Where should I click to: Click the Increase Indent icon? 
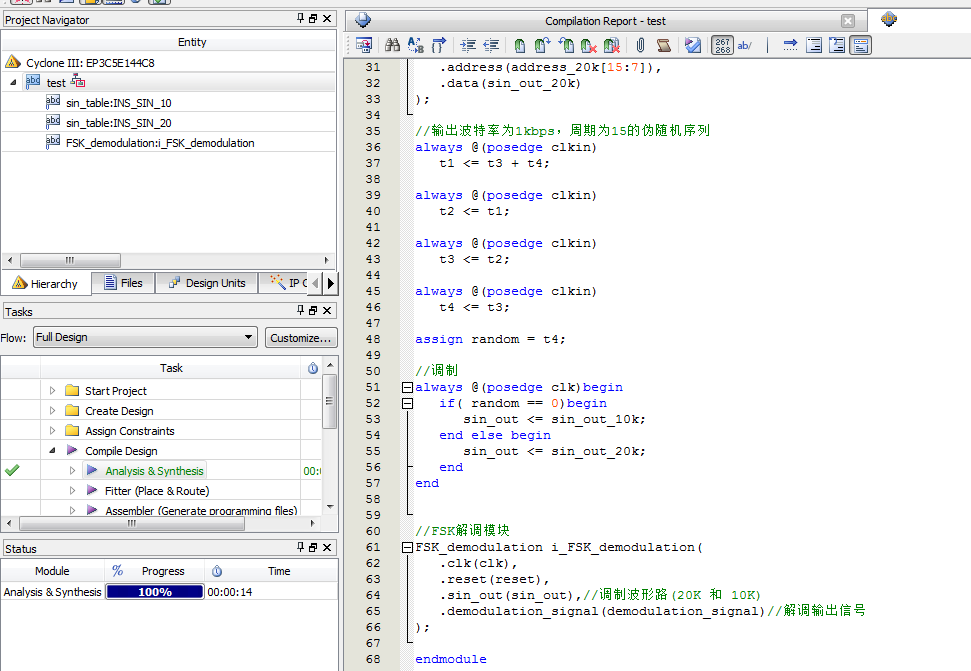(x=468, y=45)
